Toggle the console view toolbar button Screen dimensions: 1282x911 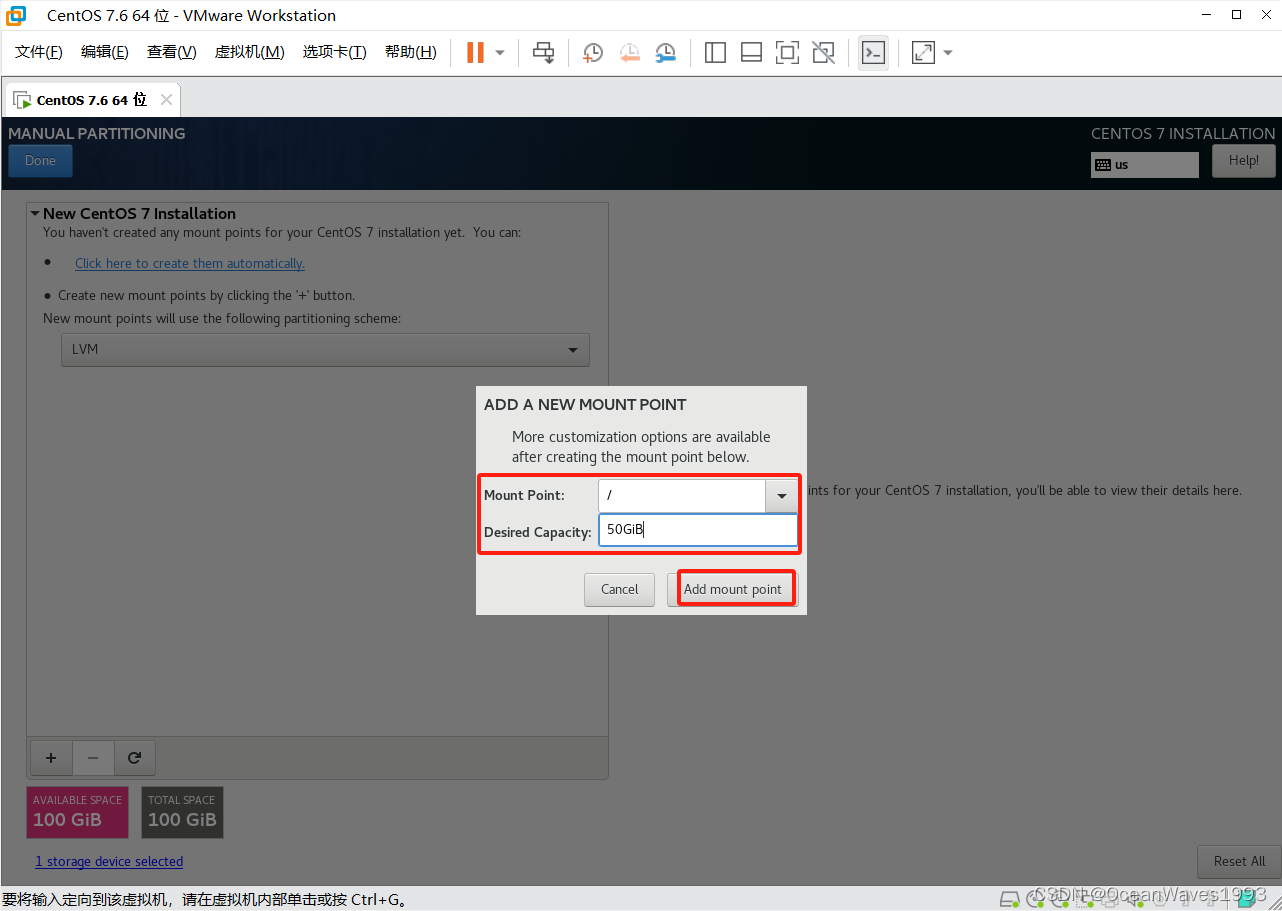point(873,52)
